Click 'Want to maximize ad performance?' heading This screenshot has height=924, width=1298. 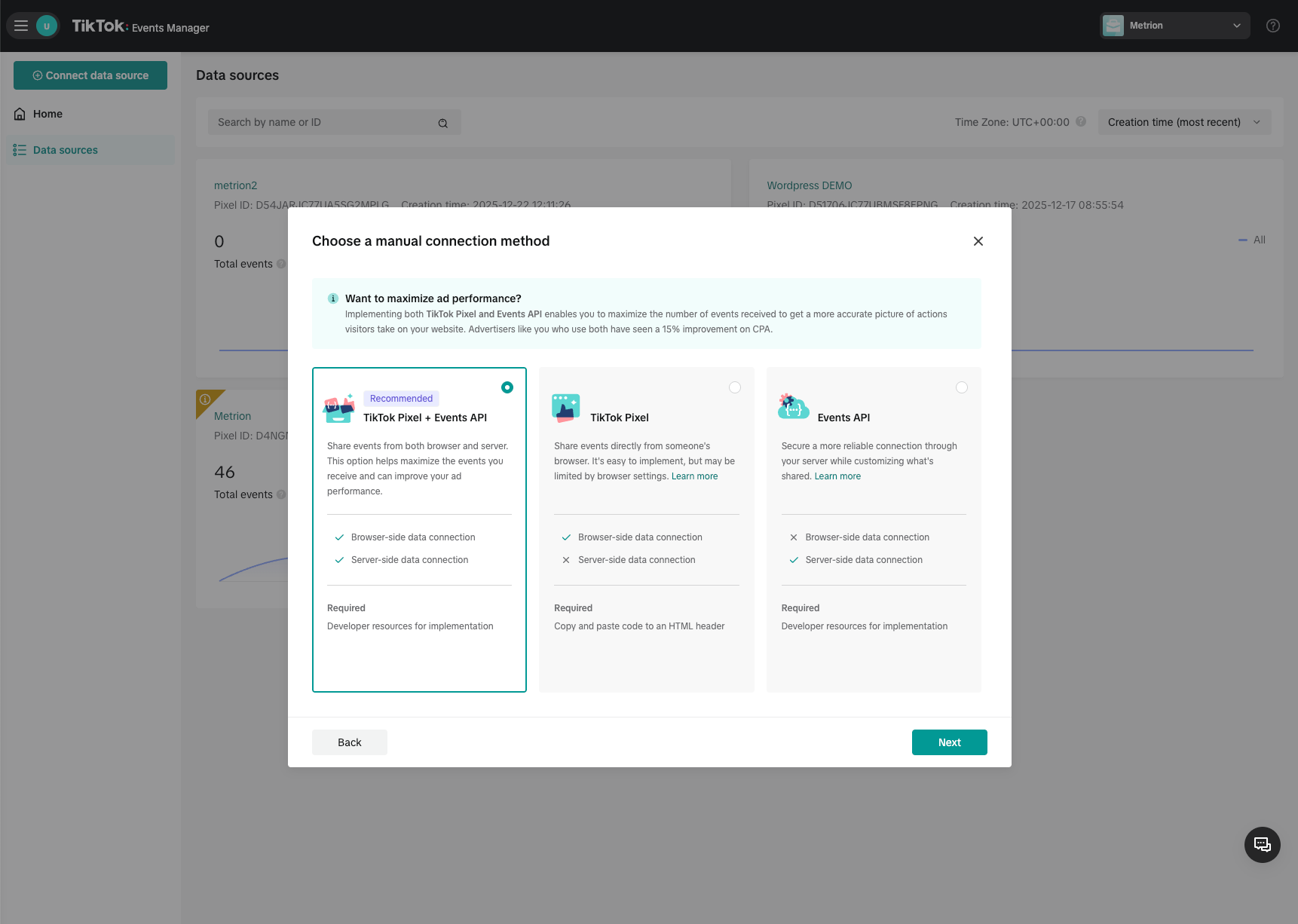point(433,298)
